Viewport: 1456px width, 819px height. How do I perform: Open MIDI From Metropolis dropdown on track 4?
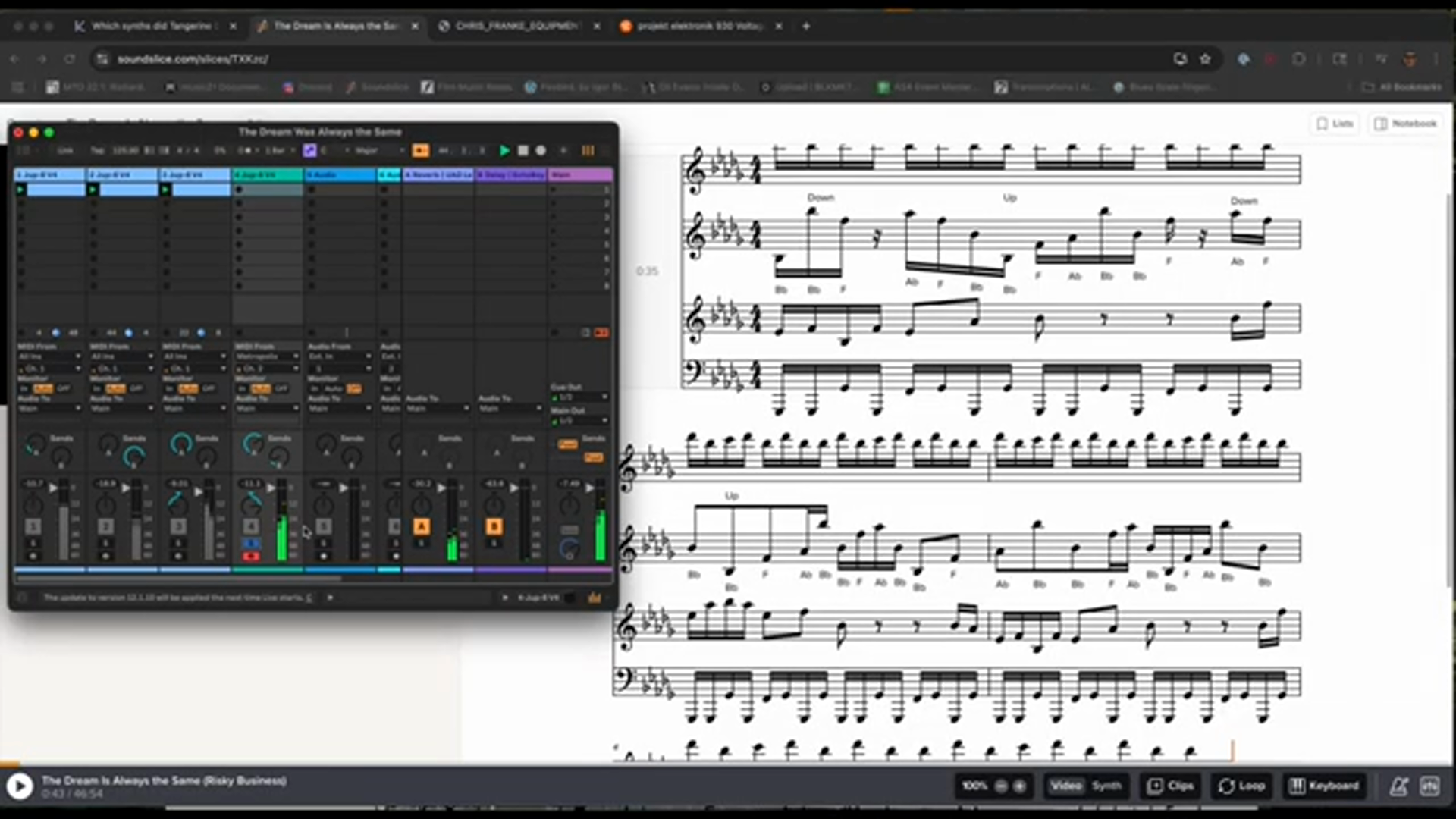click(267, 356)
